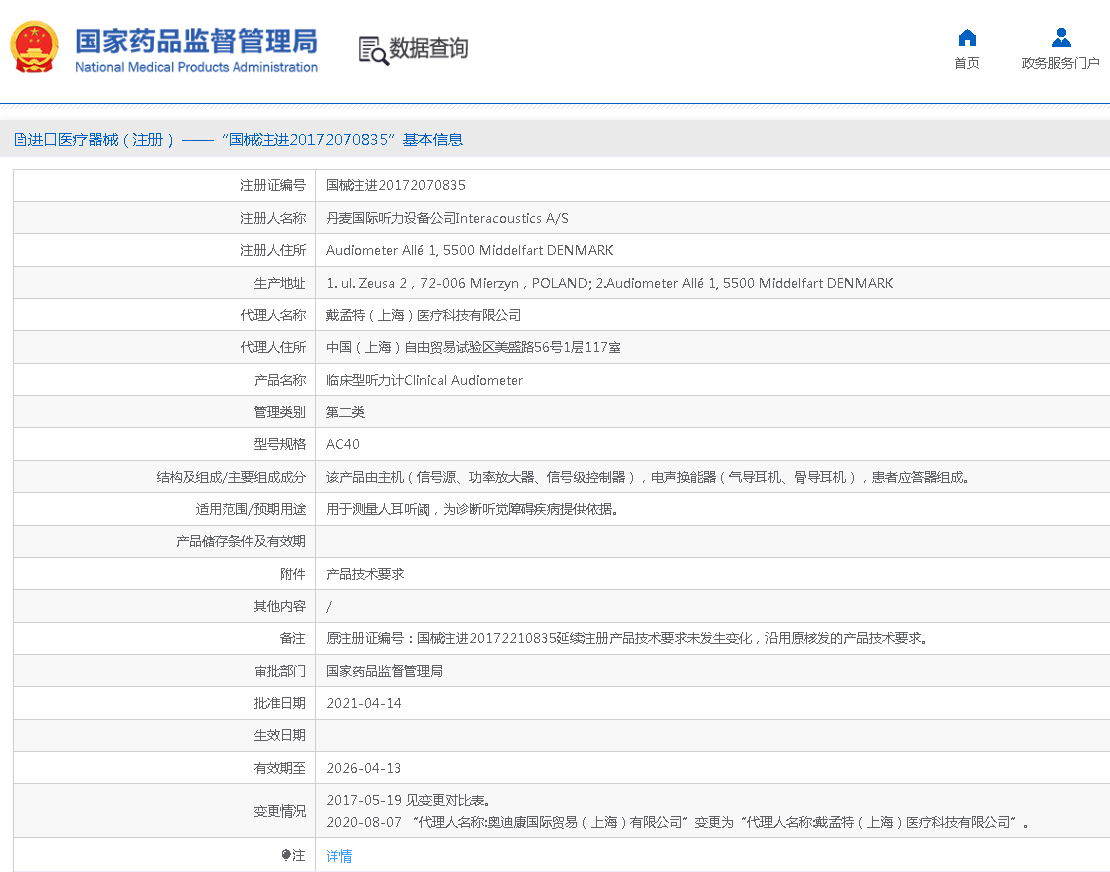Select the 首页 home icon
Screen dimensions: 1110x872
tap(966, 37)
